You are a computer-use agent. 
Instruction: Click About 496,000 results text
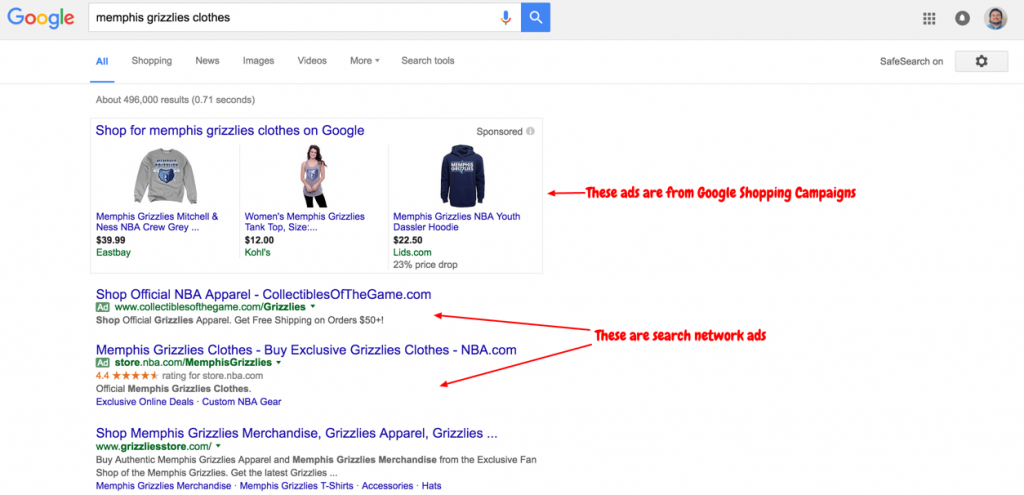[x=175, y=100]
